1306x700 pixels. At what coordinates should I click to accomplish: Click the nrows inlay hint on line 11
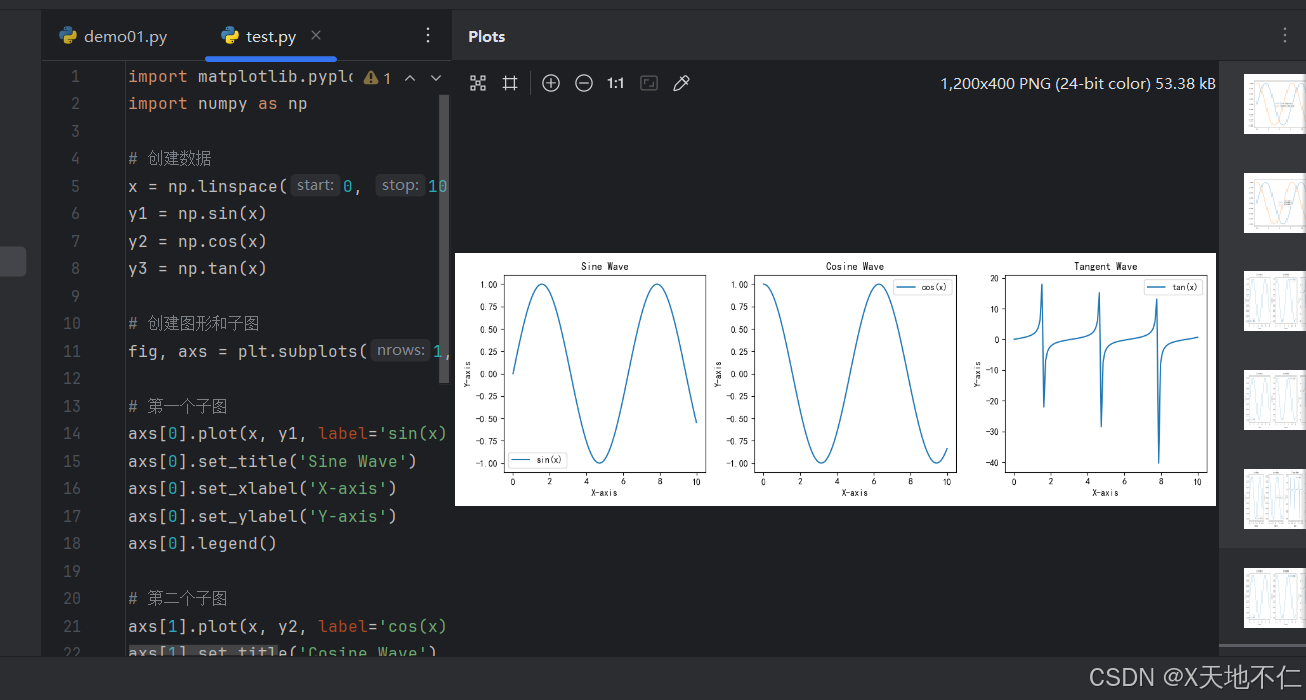pyautogui.click(x=400, y=351)
